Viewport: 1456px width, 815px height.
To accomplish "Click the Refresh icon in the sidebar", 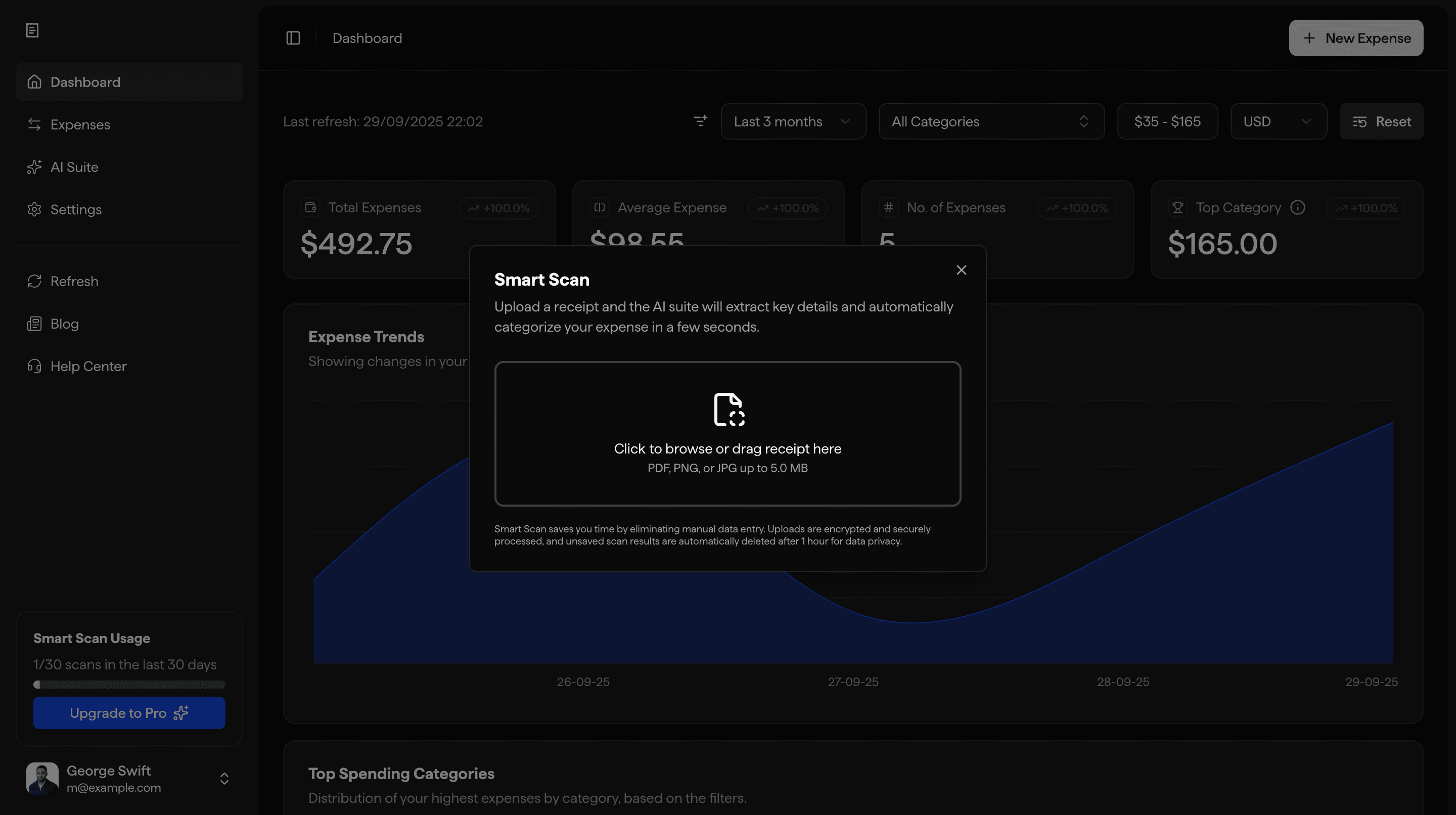I will coord(34,281).
